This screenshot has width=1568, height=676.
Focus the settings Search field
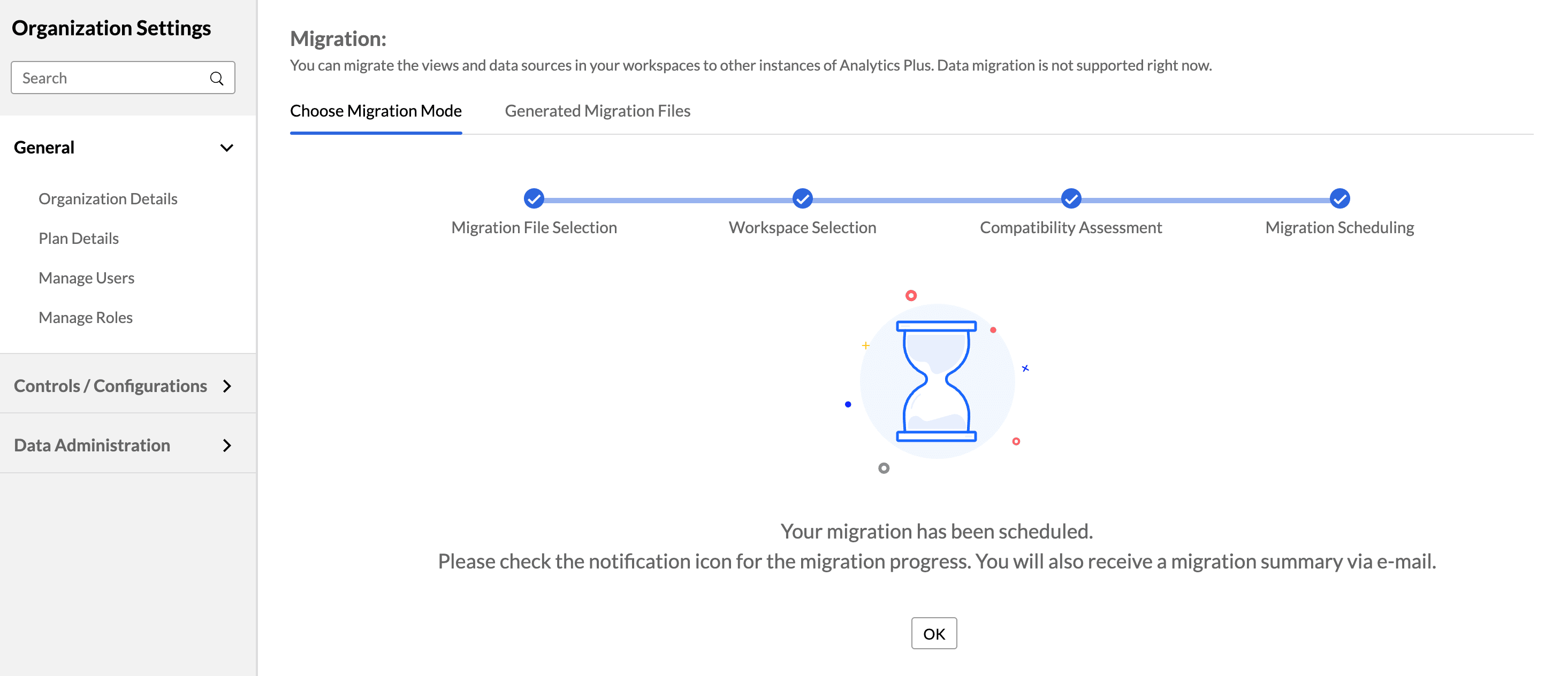[x=112, y=78]
